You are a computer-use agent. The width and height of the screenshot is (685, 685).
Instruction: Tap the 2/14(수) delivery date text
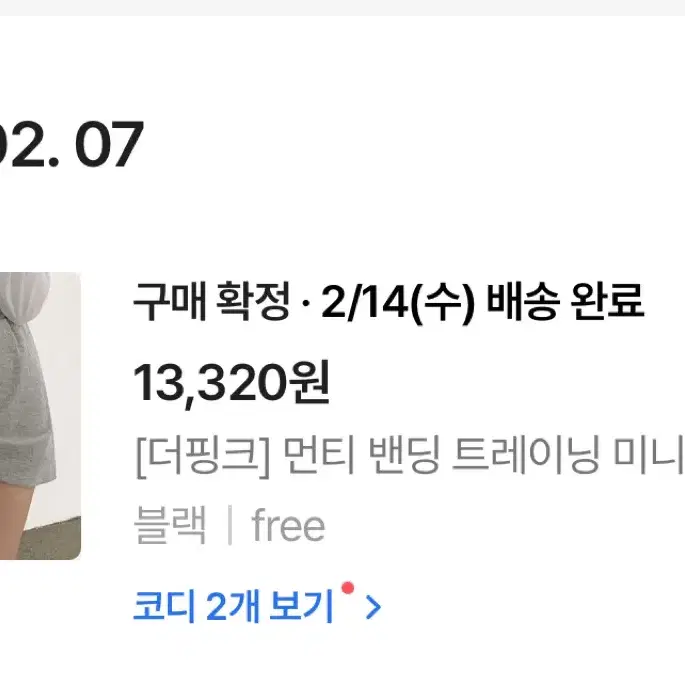pyautogui.click(x=398, y=302)
